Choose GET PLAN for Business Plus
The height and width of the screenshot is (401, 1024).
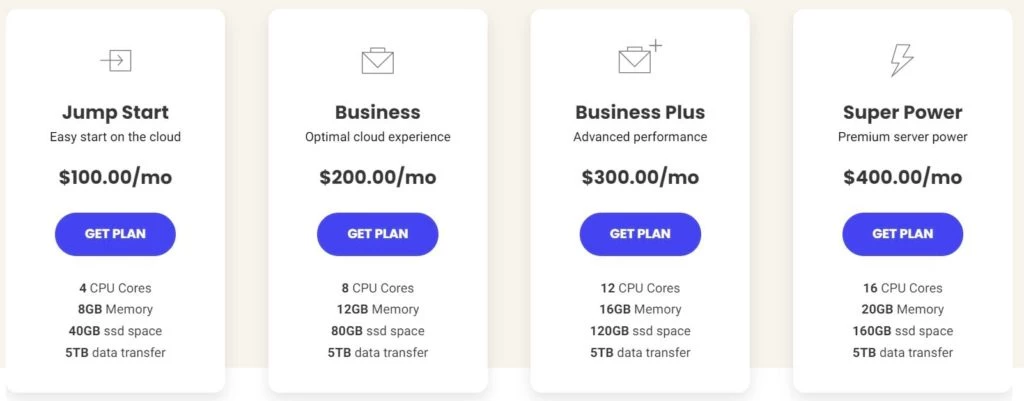point(640,234)
